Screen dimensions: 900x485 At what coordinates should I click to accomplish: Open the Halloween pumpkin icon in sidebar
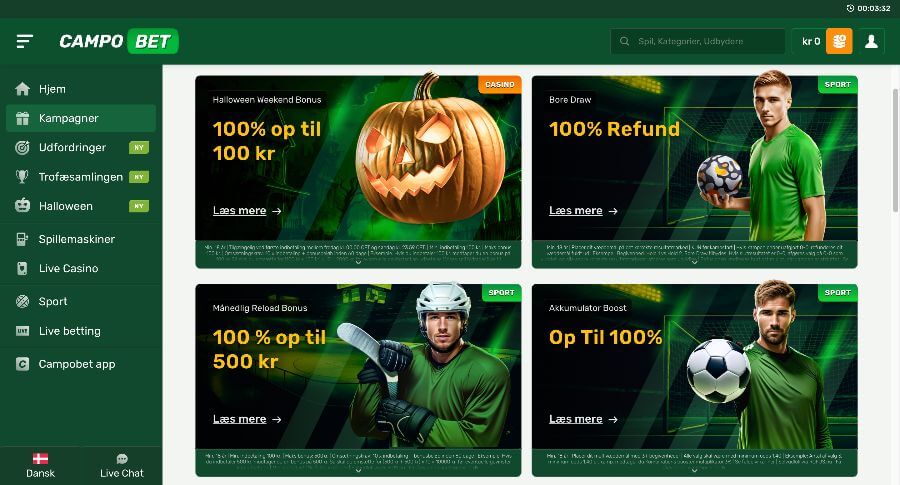(22, 205)
